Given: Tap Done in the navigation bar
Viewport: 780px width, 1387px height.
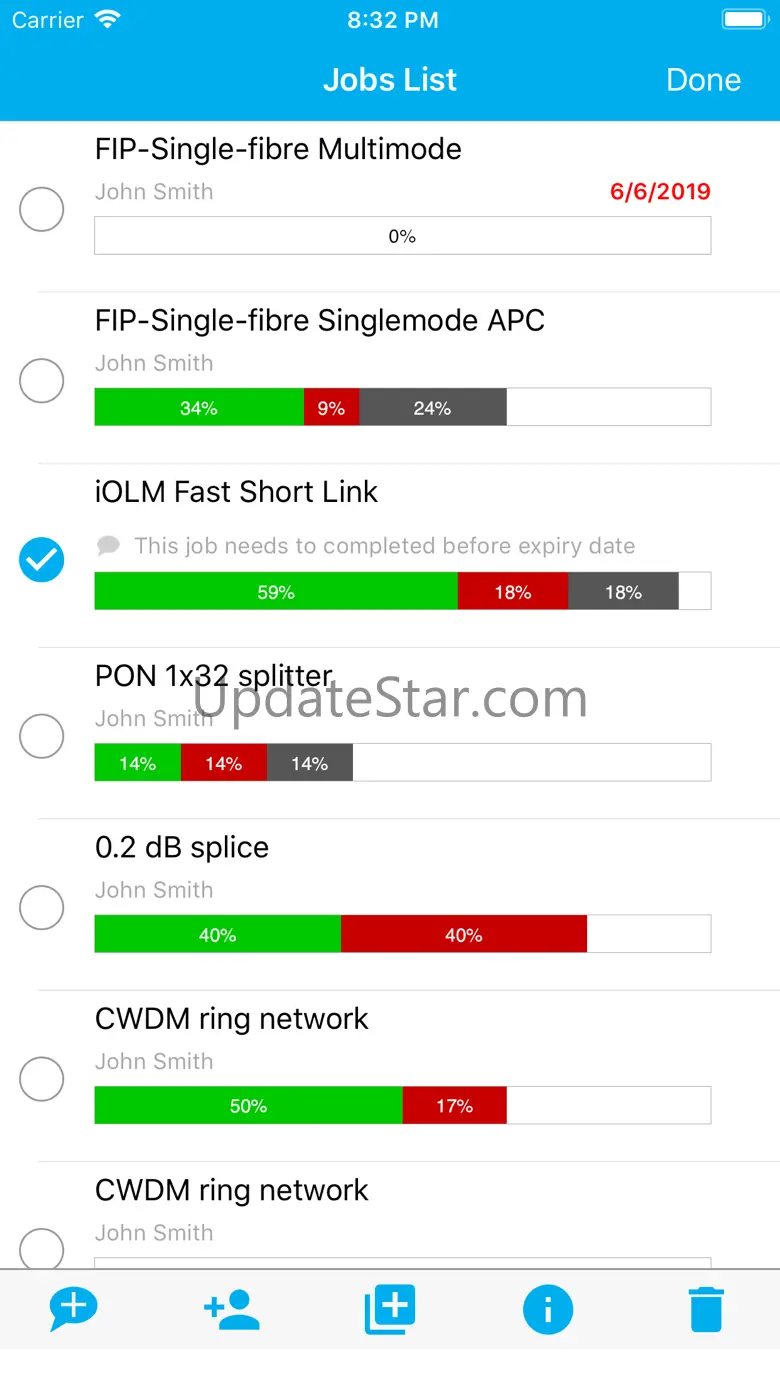Looking at the screenshot, I should pyautogui.click(x=703, y=80).
